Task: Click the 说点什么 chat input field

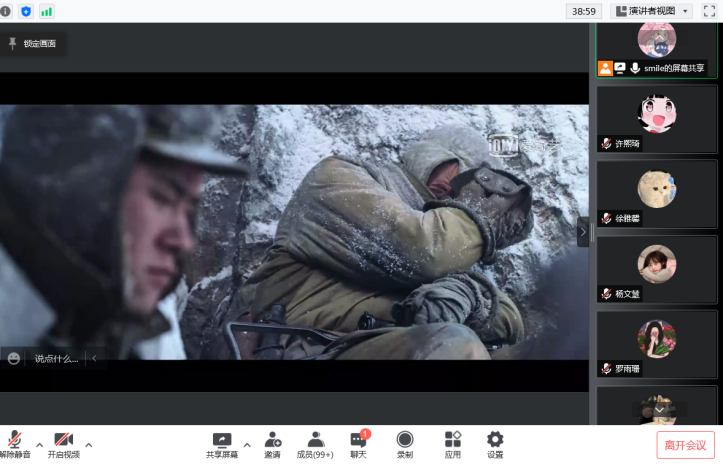Action: 56,358
